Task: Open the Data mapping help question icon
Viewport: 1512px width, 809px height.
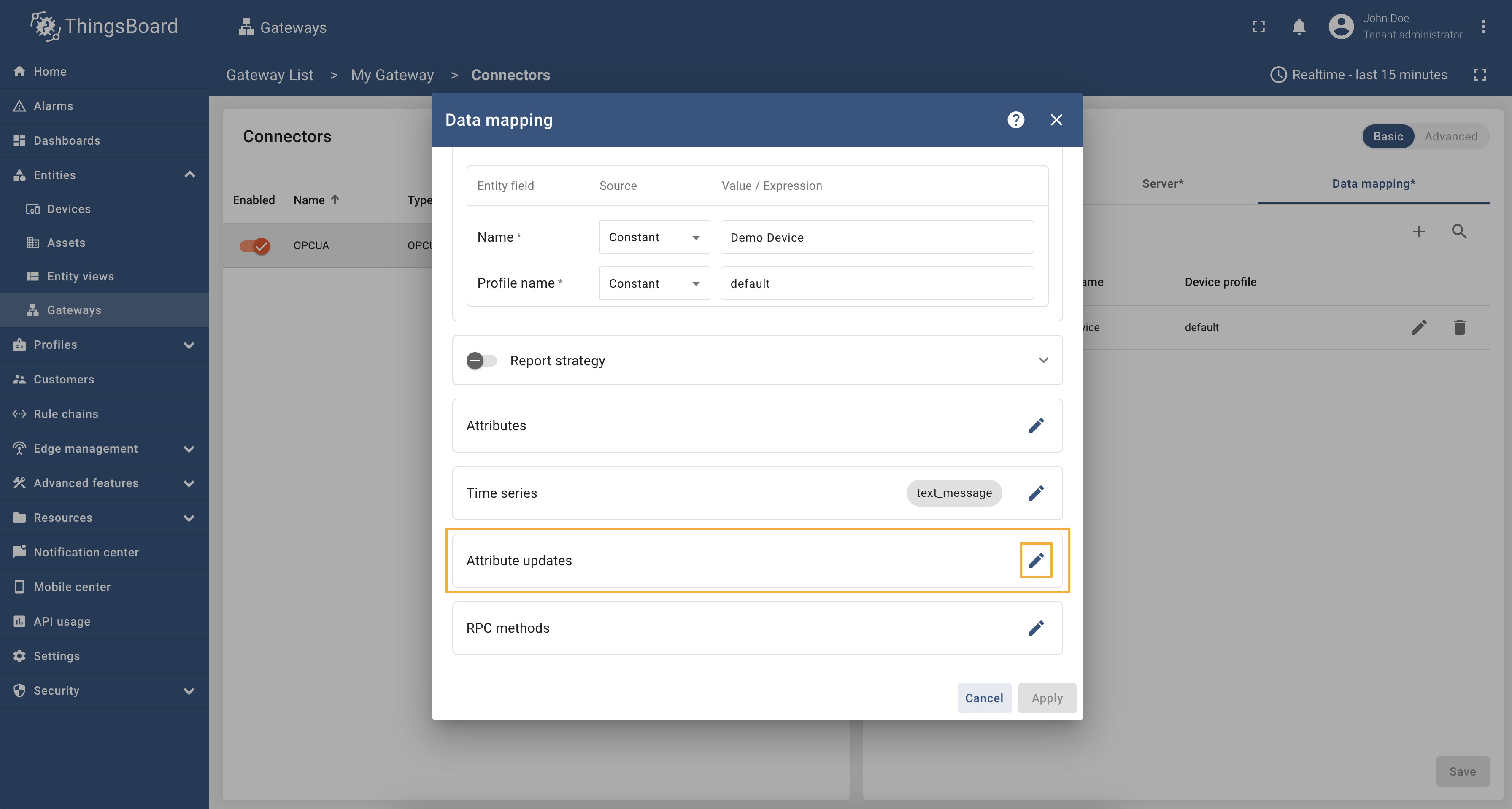Action: click(x=1015, y=120)
